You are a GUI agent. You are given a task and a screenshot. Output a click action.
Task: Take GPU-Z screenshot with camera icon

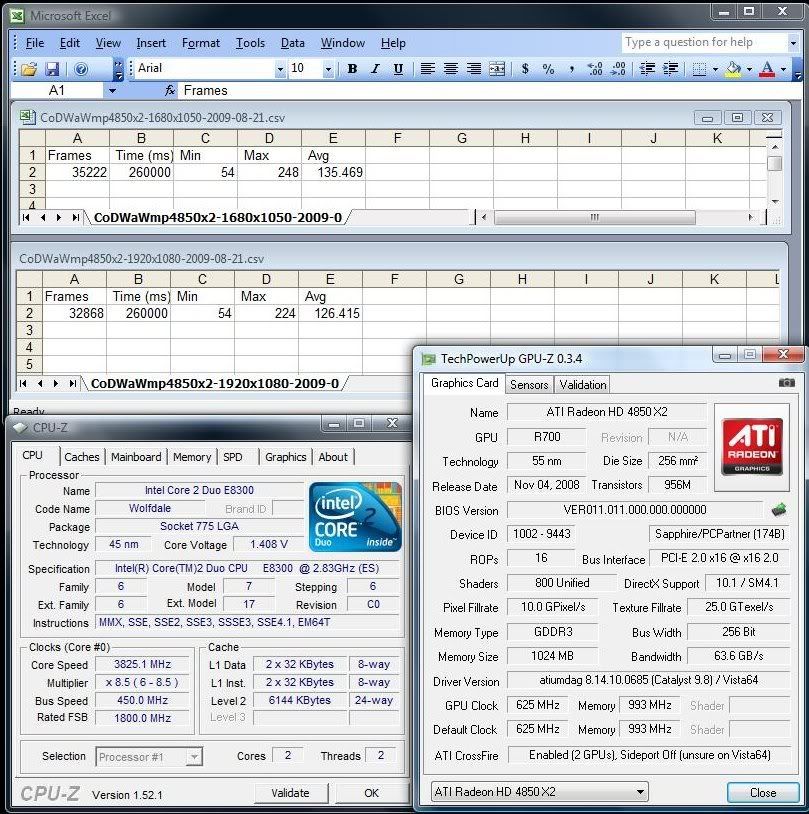tap(787, 383)
